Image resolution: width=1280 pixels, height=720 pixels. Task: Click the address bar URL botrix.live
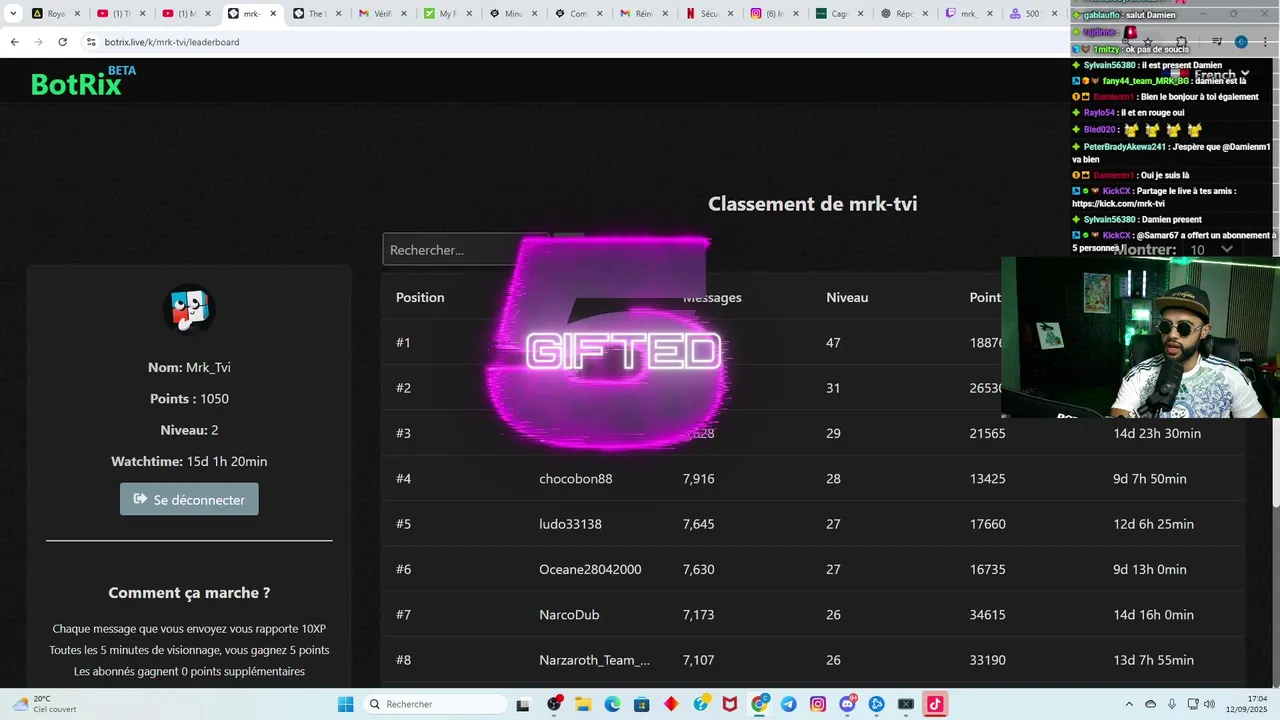tap(172, 42)
